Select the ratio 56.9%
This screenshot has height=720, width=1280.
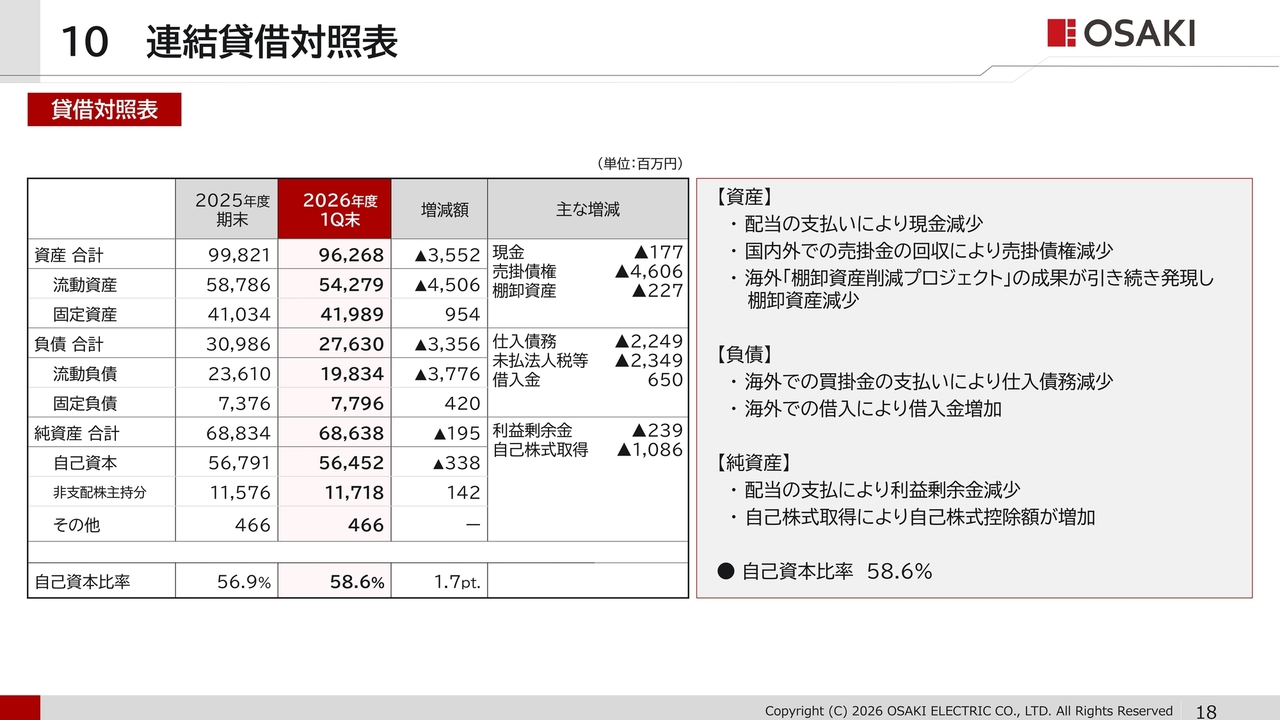pos(244,581)
